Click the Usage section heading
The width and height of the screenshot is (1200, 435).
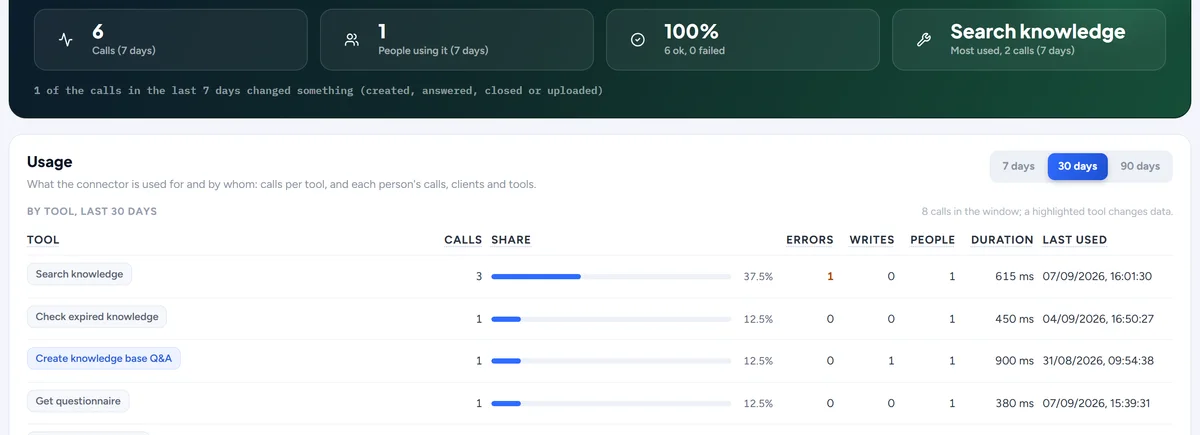(49, 162)
